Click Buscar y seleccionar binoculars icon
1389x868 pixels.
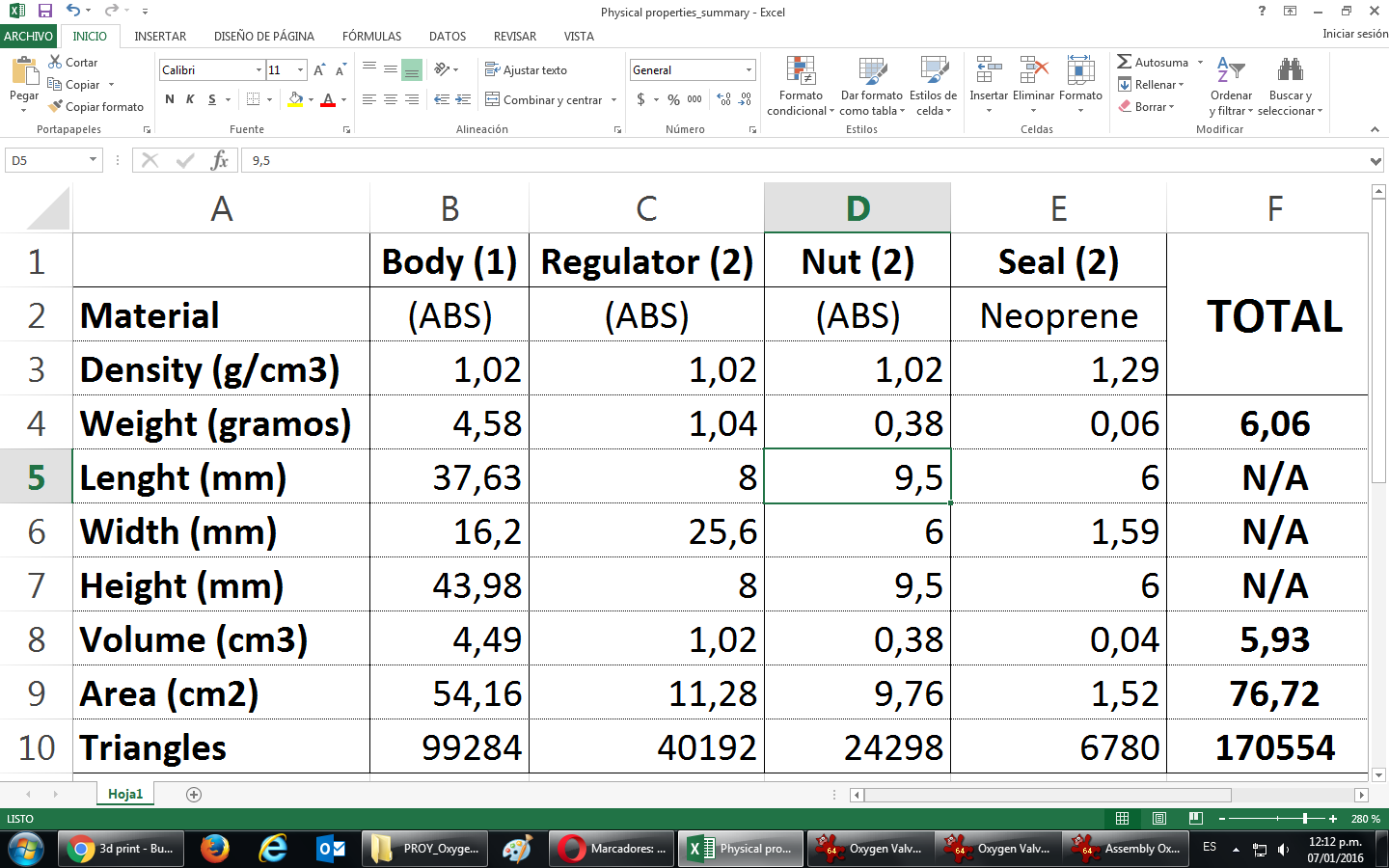[1290, 71]
